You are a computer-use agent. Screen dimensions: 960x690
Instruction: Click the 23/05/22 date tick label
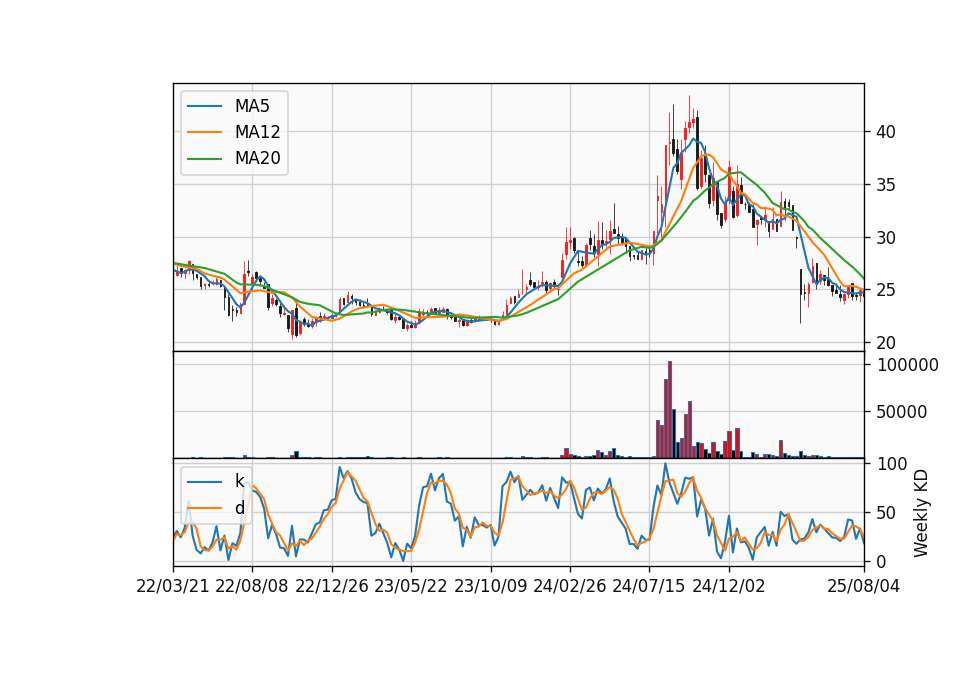(411, 586)
